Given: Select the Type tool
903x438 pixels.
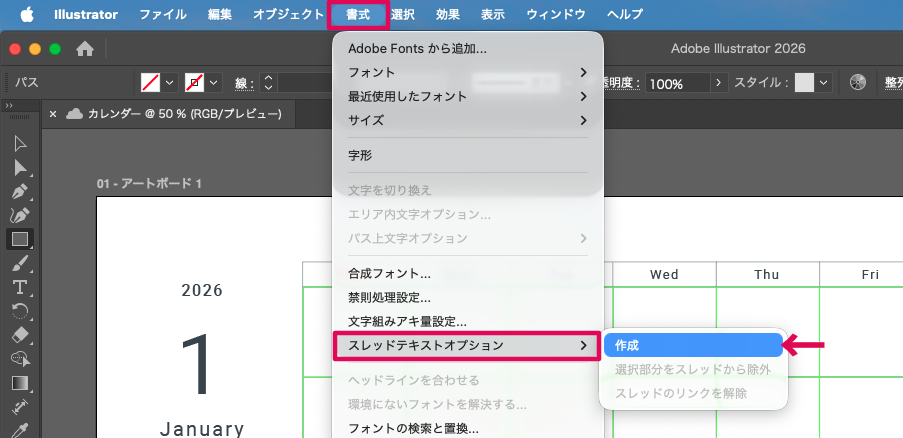Looking at the screenshot, I should pyautogui.click(x=20, y=287).
